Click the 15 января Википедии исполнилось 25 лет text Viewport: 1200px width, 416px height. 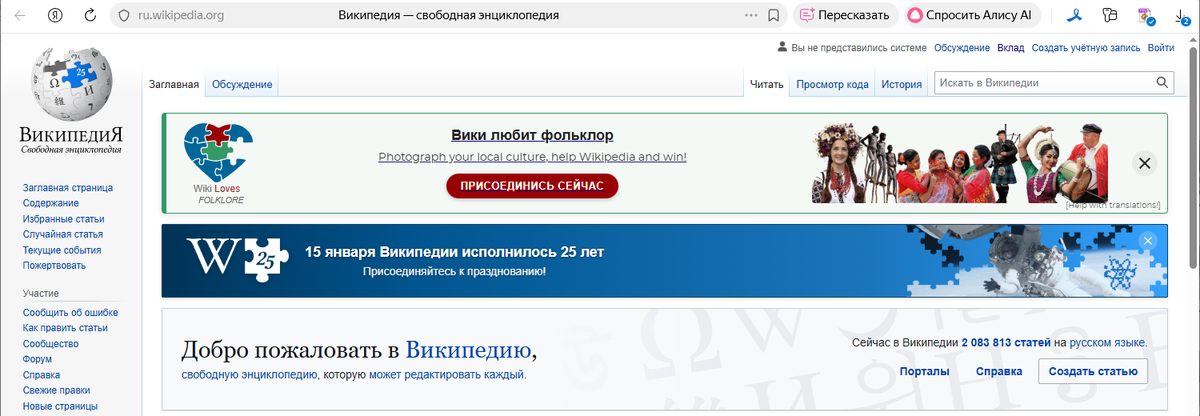(454, 252)
